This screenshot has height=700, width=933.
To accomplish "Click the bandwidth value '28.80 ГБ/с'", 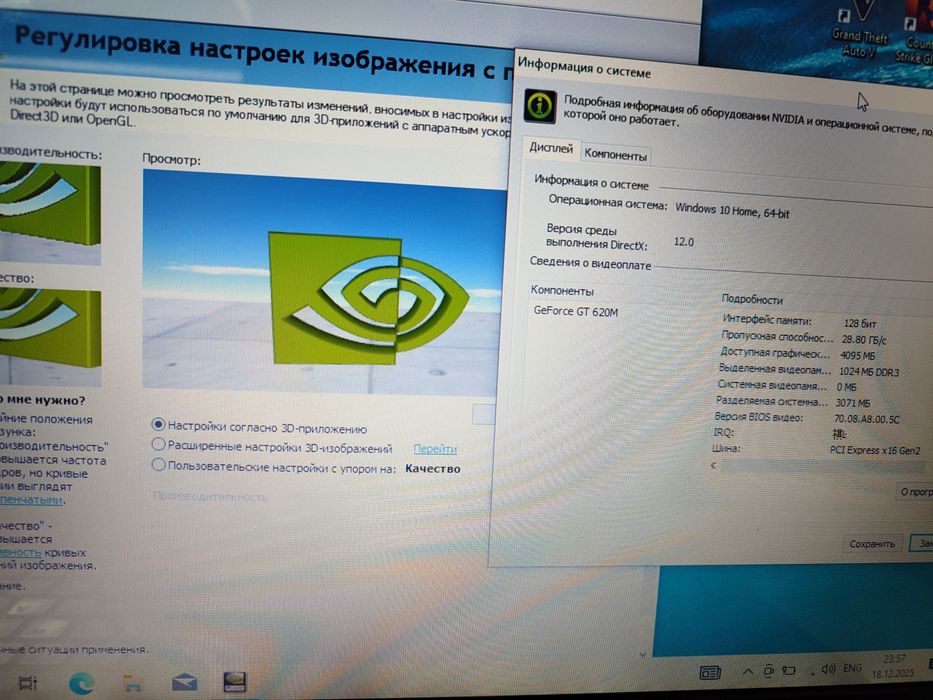I will coord(863,339).
